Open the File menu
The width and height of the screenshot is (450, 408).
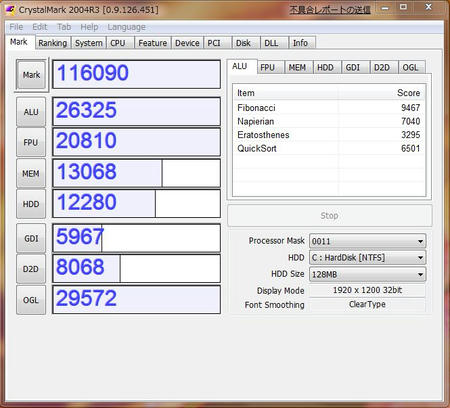(x=16, y=27)
